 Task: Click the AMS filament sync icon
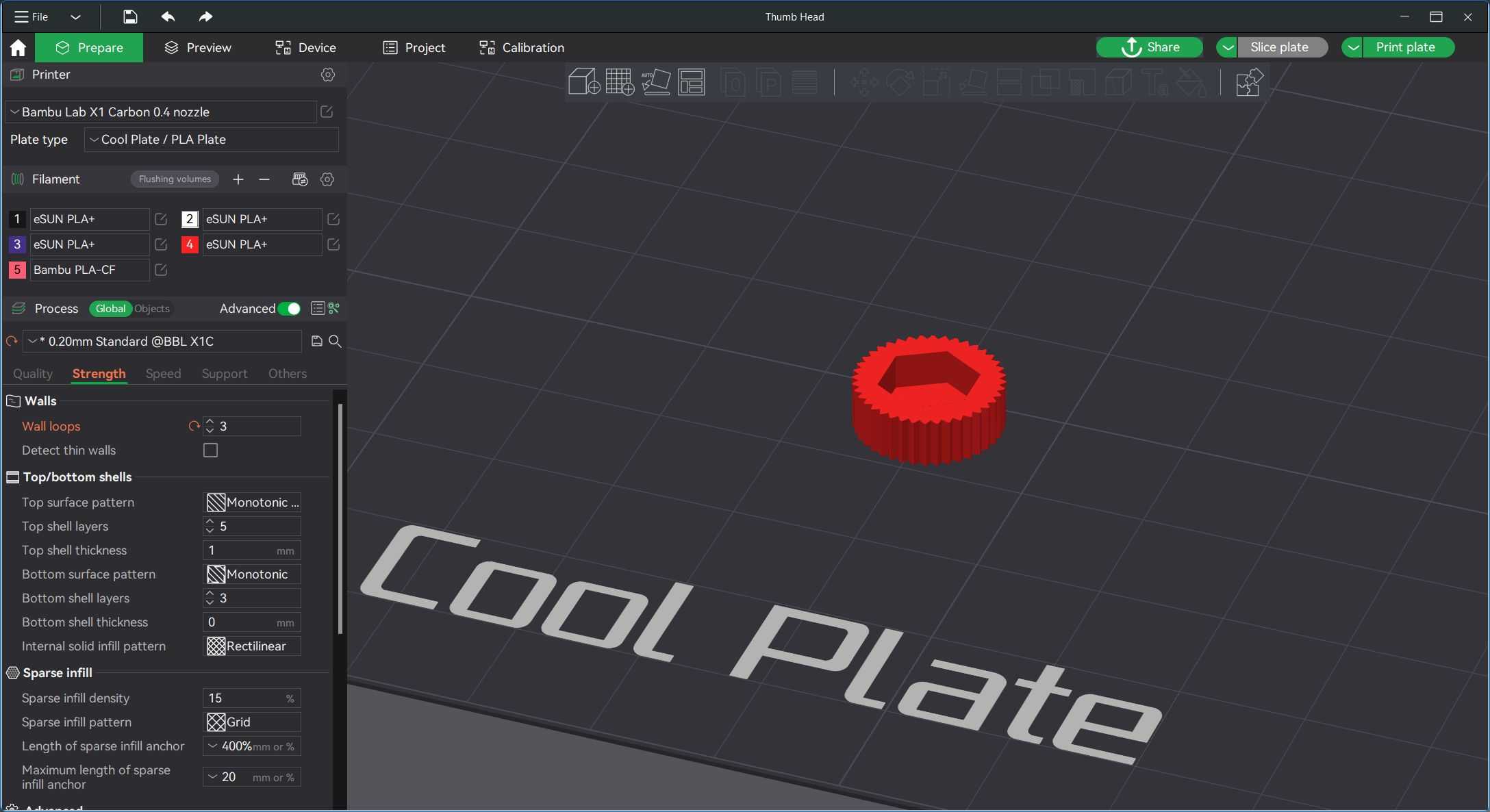point(299,179)
